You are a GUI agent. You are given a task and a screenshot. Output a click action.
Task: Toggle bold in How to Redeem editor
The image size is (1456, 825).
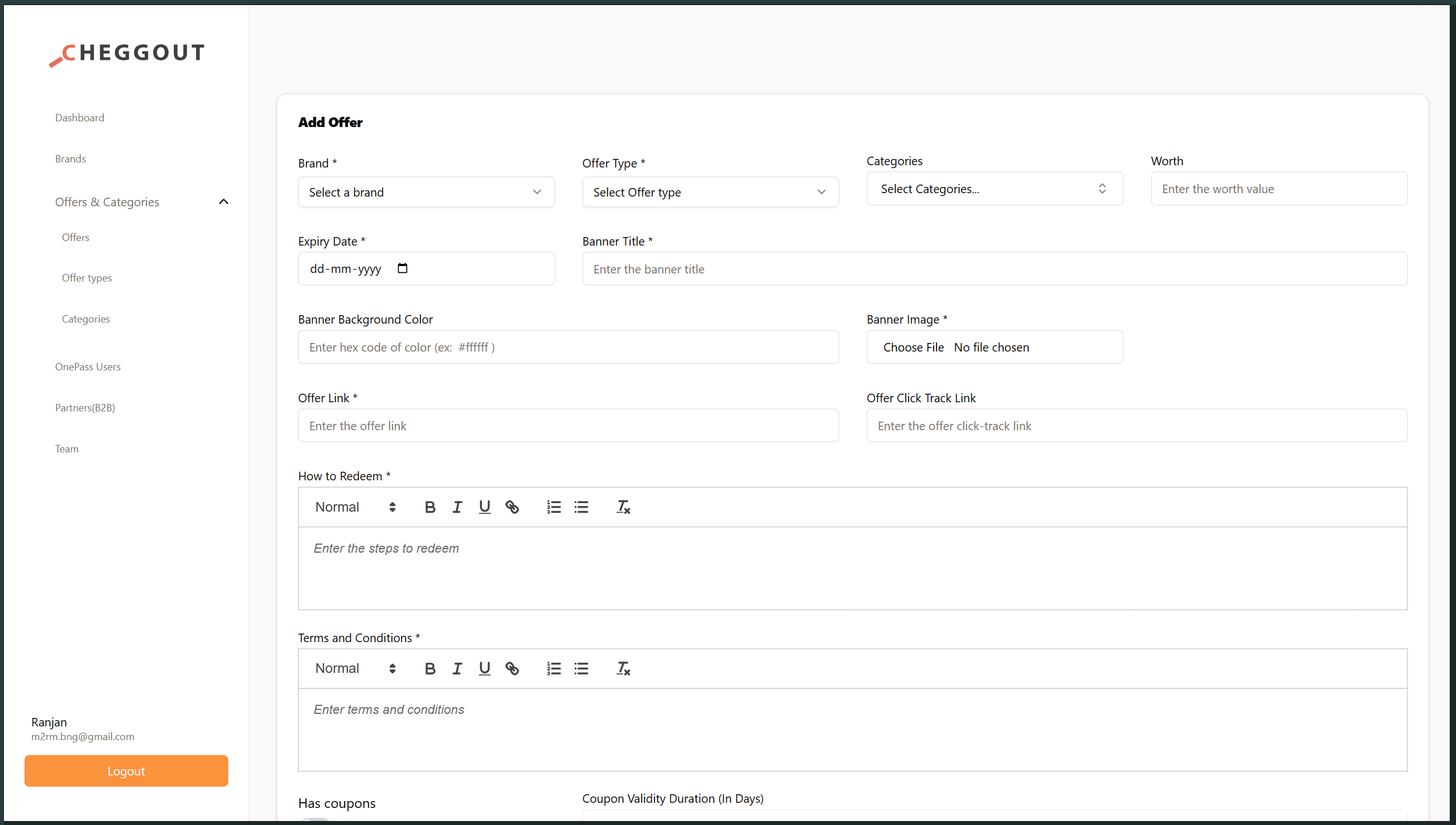coord(430,507)
